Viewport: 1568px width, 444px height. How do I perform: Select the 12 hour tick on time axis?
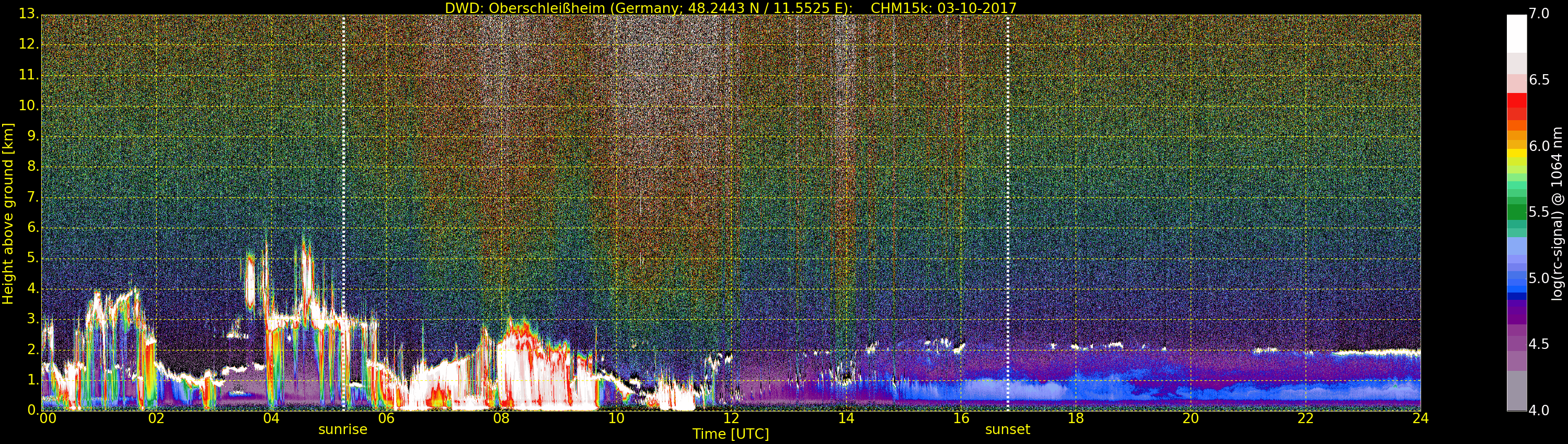click(731, 418)
